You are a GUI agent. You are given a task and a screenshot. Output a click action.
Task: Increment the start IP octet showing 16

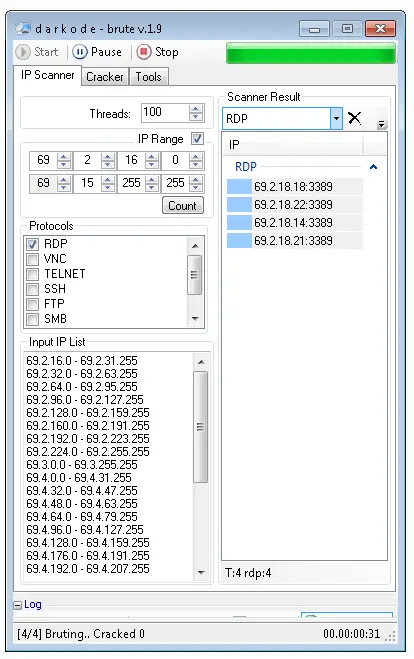tap(152, 157)
